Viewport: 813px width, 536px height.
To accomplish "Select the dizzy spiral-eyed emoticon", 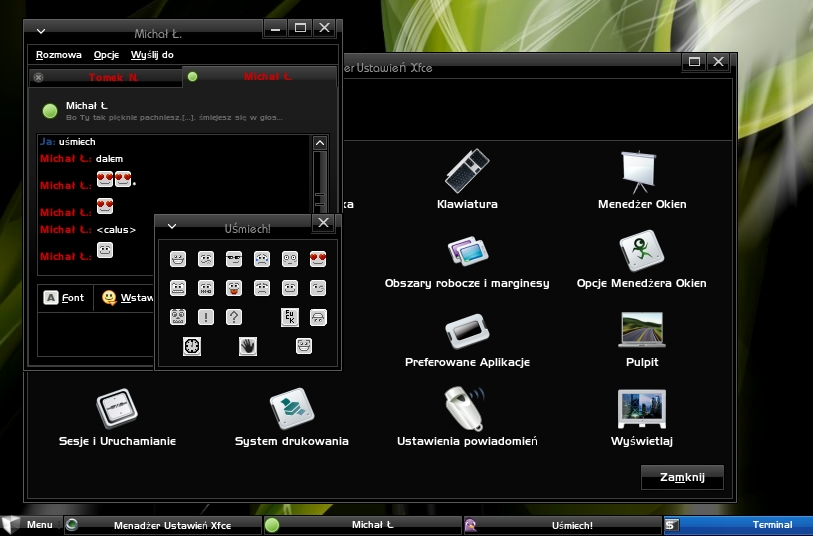I will pos(178,317).
